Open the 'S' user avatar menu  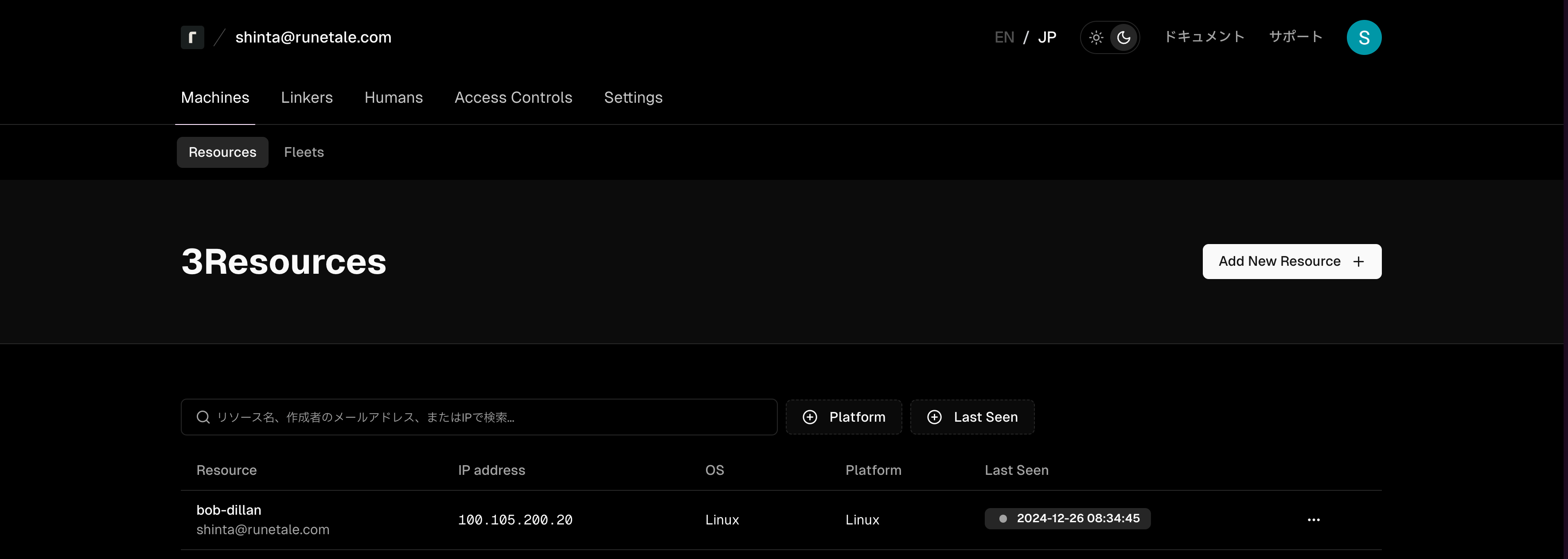[1364, 38]
